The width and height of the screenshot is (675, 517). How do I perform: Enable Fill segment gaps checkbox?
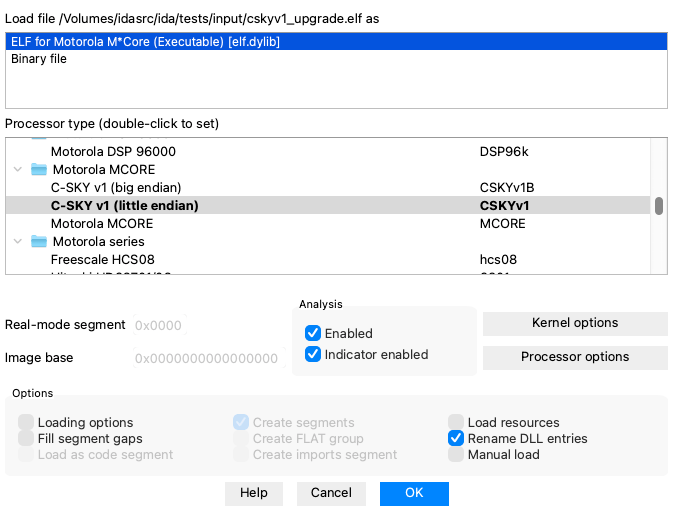[x=26, y=439]
